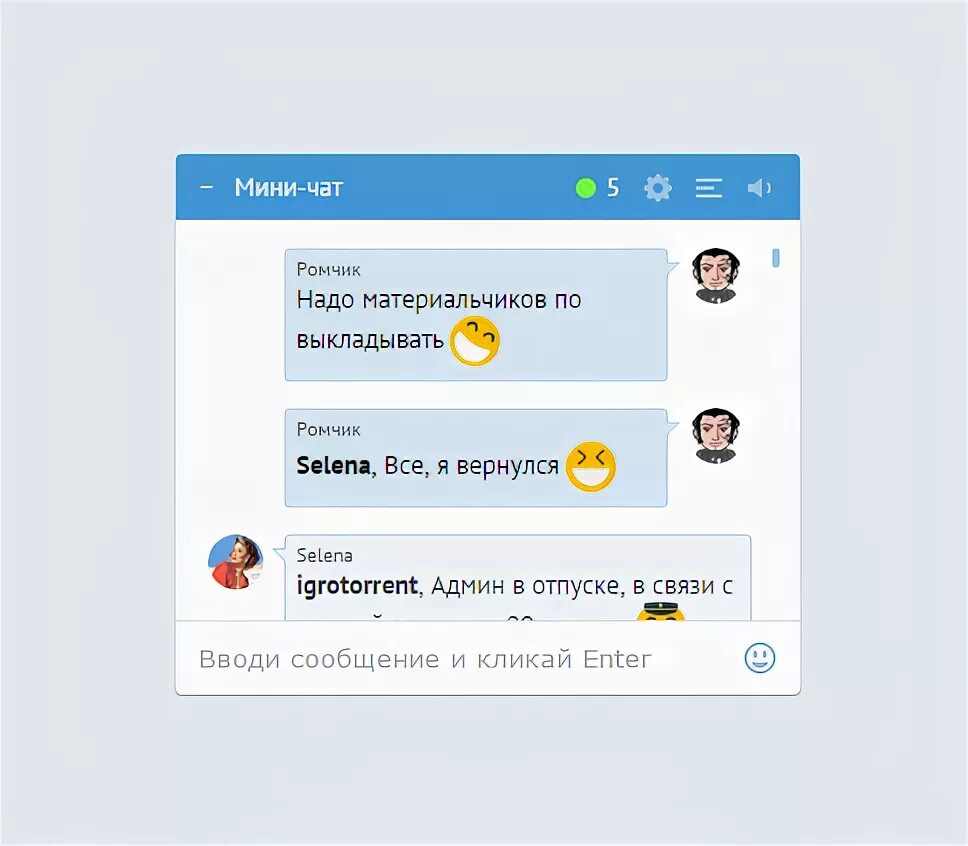Show the online users count 5

[x=612, y=188]
